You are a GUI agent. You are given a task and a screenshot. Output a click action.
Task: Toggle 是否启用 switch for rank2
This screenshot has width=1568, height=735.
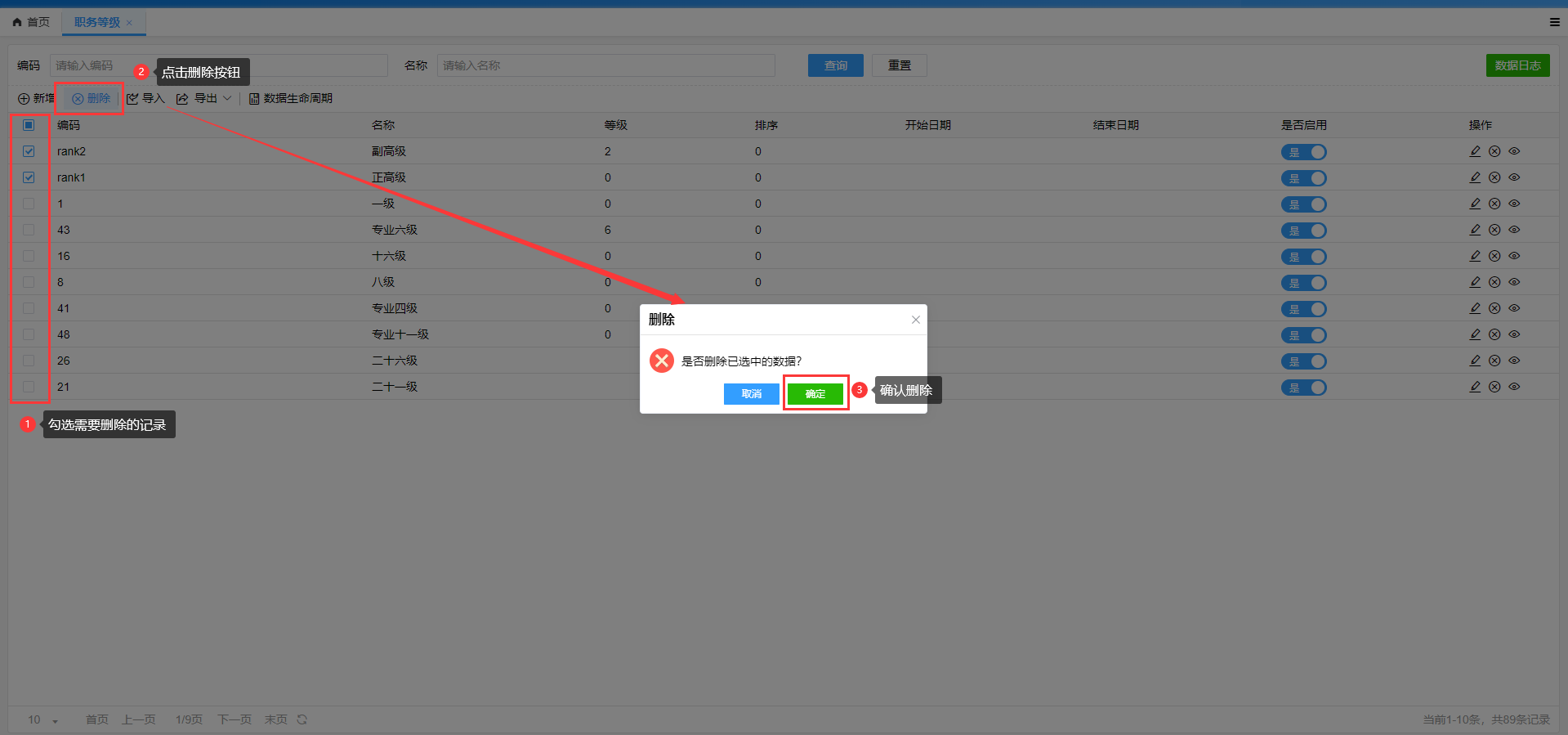(x=1303, y=152)
